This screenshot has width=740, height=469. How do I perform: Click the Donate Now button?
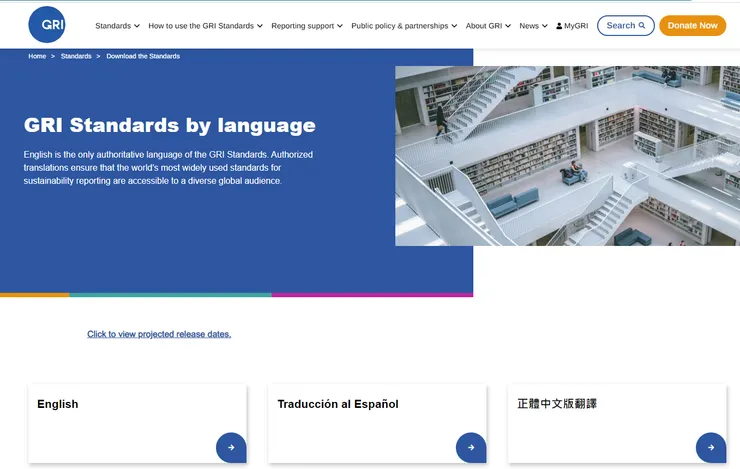(692, 25)
